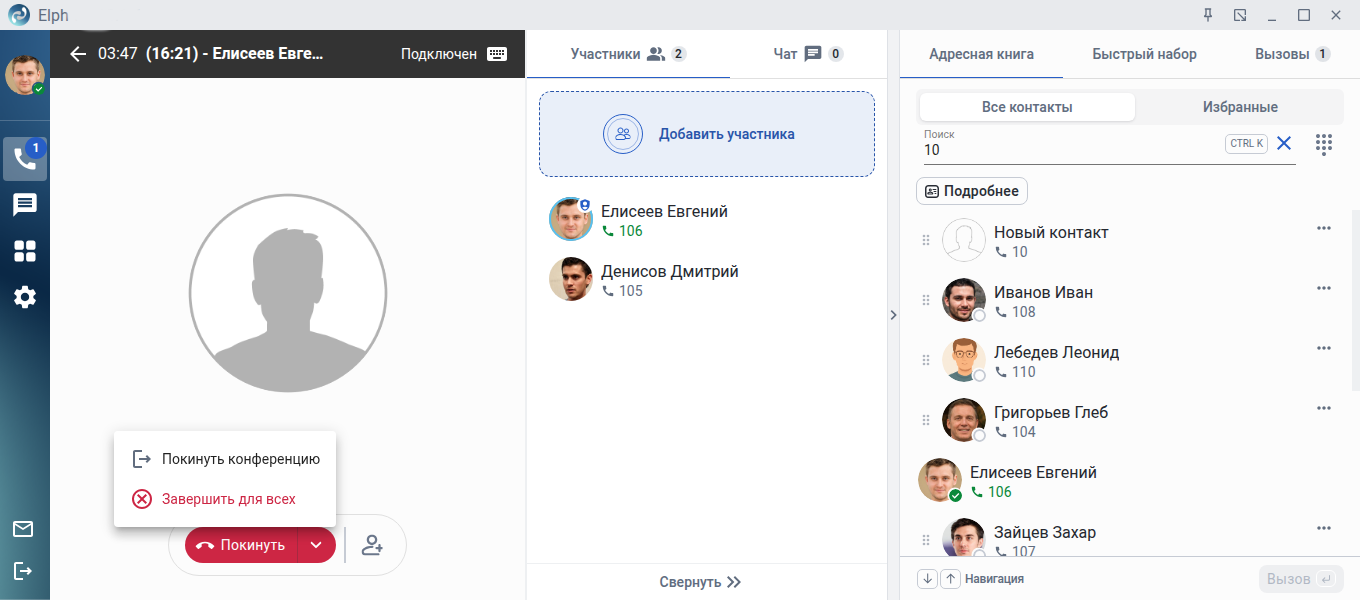Click the Поиск search input field
This screenshot has height=600, width=1360.
[x=1070, y=150]
